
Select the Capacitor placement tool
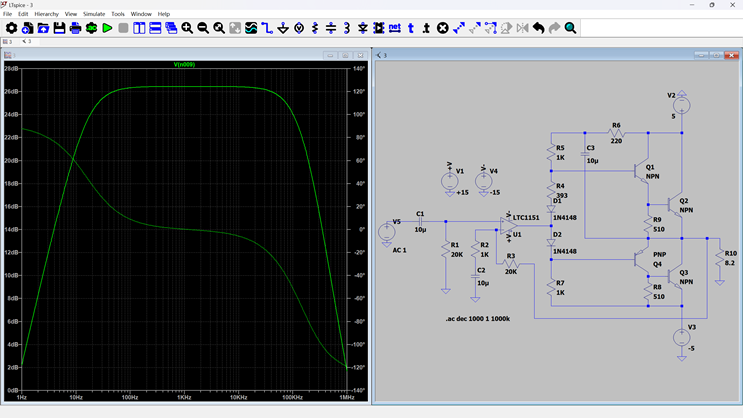point(331,28)
